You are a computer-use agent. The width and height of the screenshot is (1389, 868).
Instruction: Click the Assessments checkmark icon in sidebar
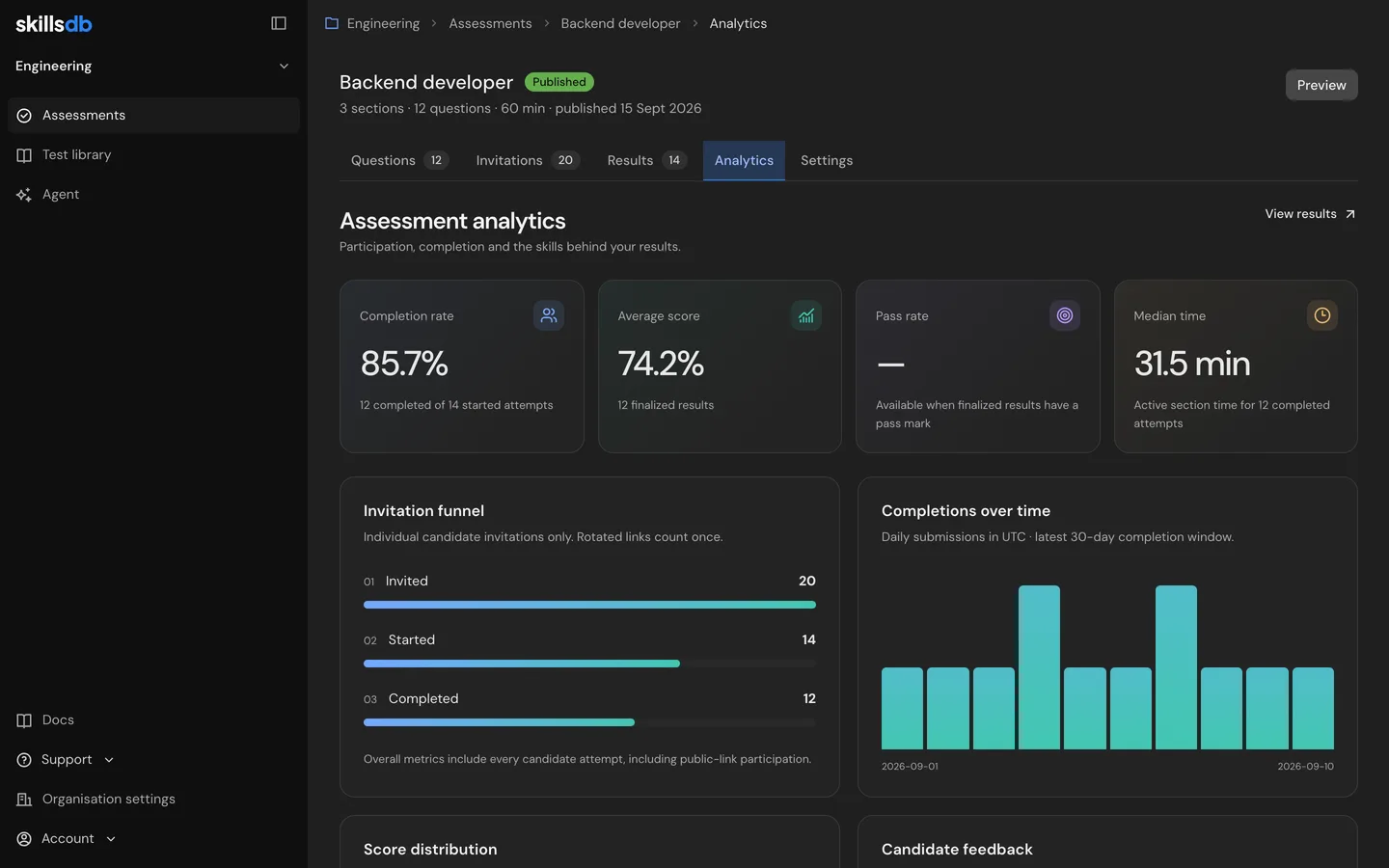(x=24, y=116)
